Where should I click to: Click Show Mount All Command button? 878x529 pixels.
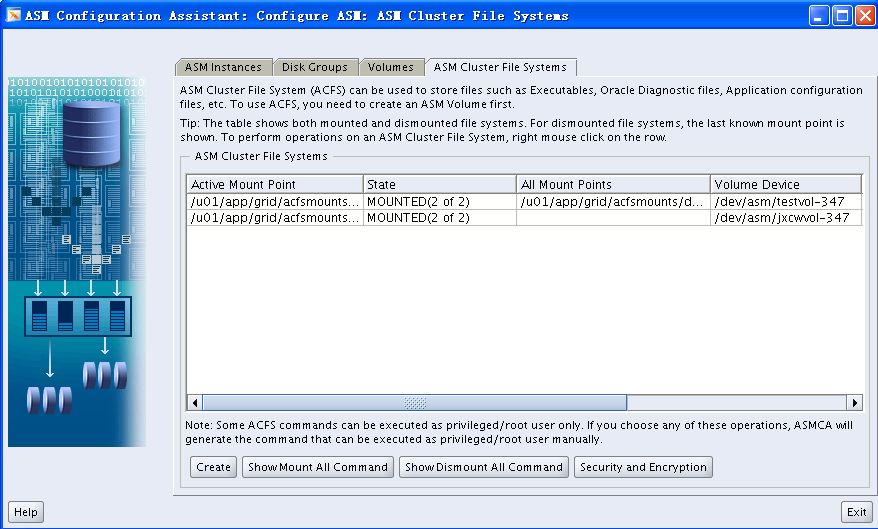(x=317, y=467)
